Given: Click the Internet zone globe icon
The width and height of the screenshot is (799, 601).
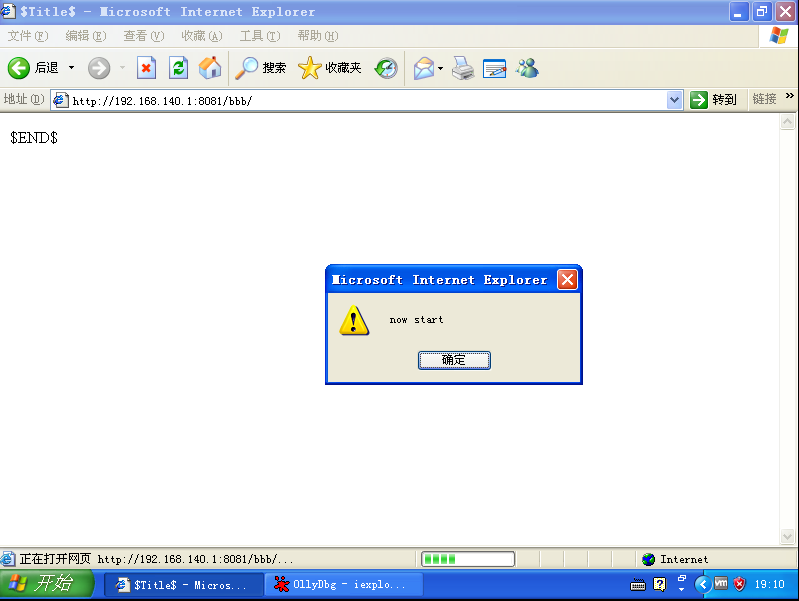Looking at the screenshot, I should [649, 559].
